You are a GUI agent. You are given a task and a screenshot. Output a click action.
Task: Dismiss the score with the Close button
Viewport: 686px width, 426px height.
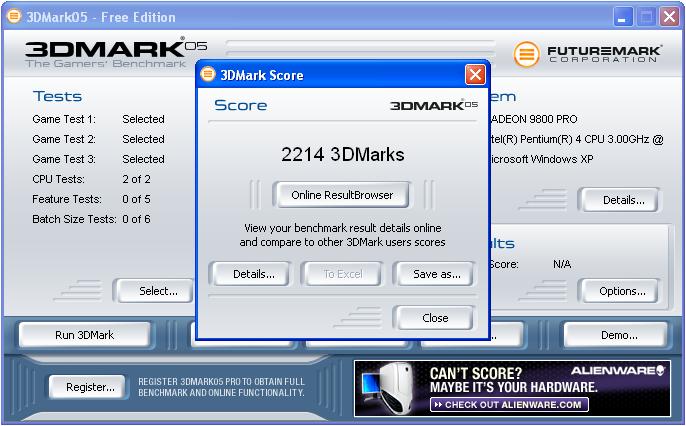coord(435,318)
